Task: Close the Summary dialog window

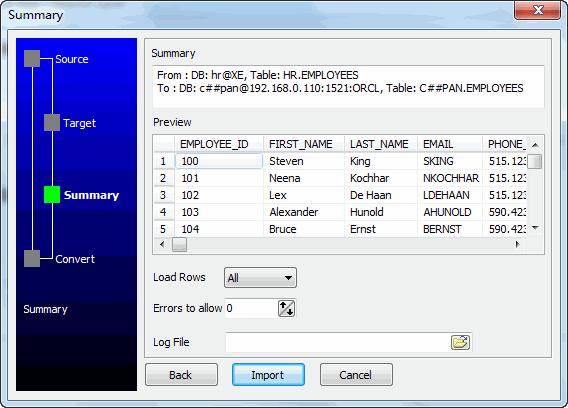Action: pos(538,10)
